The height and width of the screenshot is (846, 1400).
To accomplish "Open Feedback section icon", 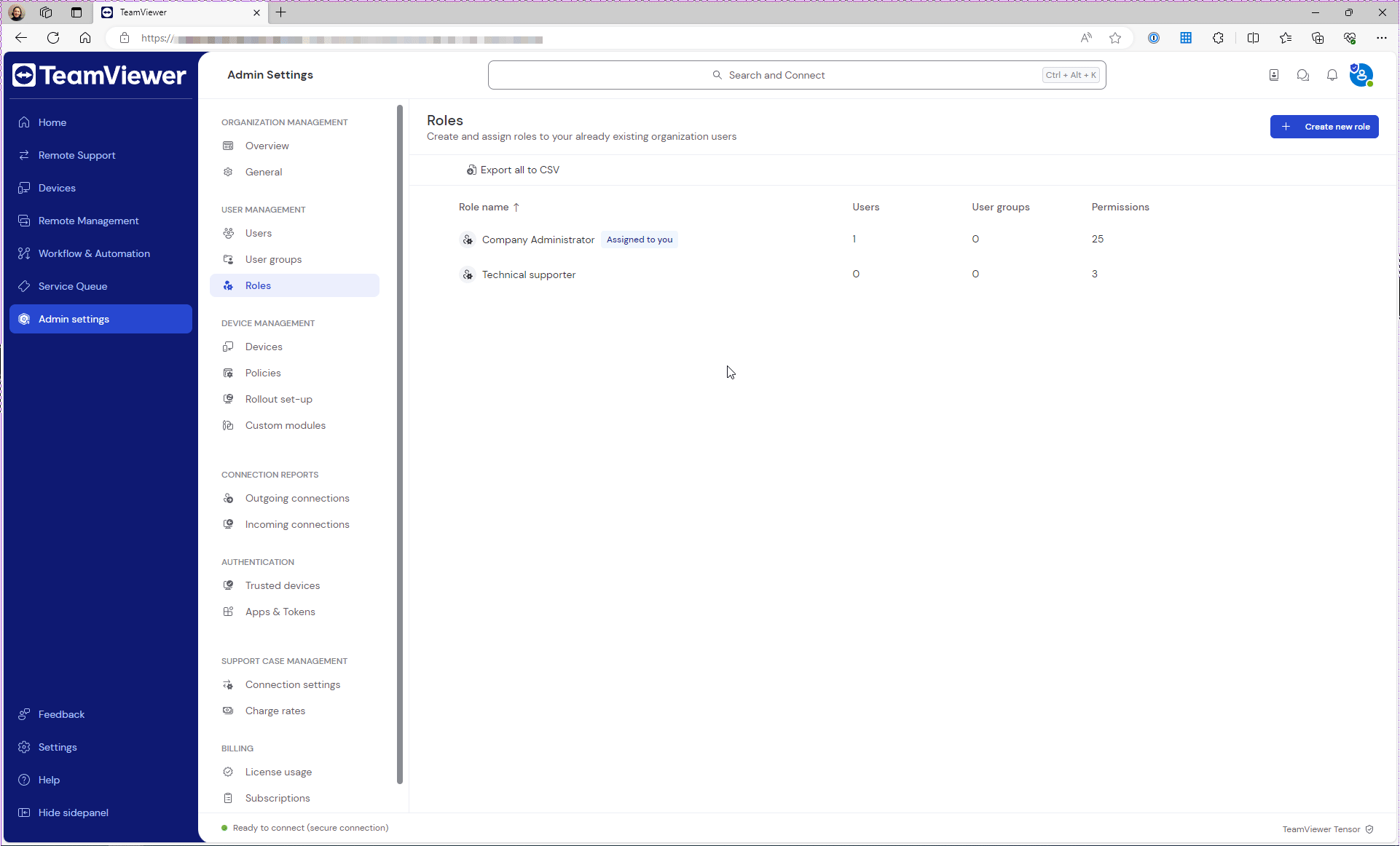I will click(x=24, y=714).
